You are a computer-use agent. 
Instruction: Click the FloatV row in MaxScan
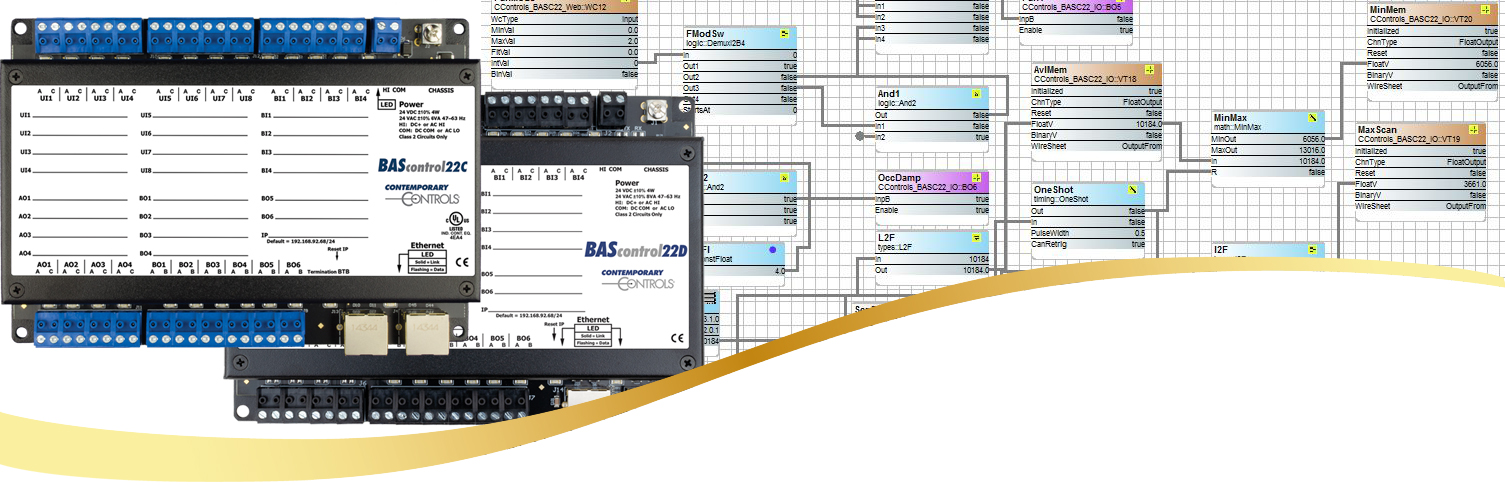[x=1420, y=184]
